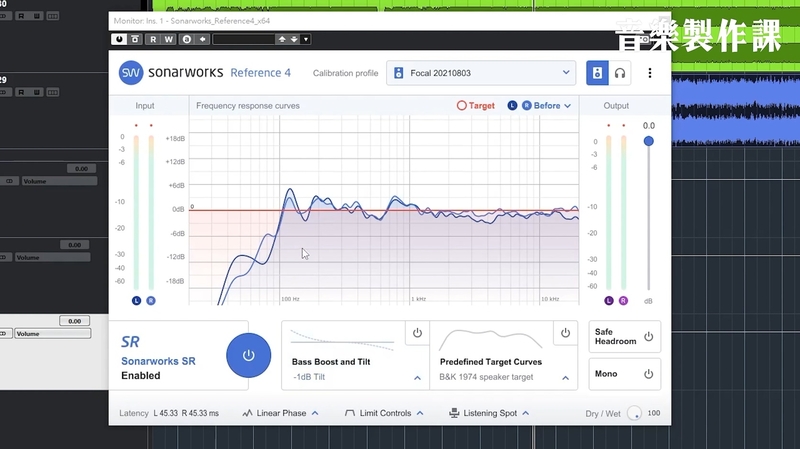800x449 pixels.
Task: Toggle the Target curve display
Action: click(x=476, y=106)
